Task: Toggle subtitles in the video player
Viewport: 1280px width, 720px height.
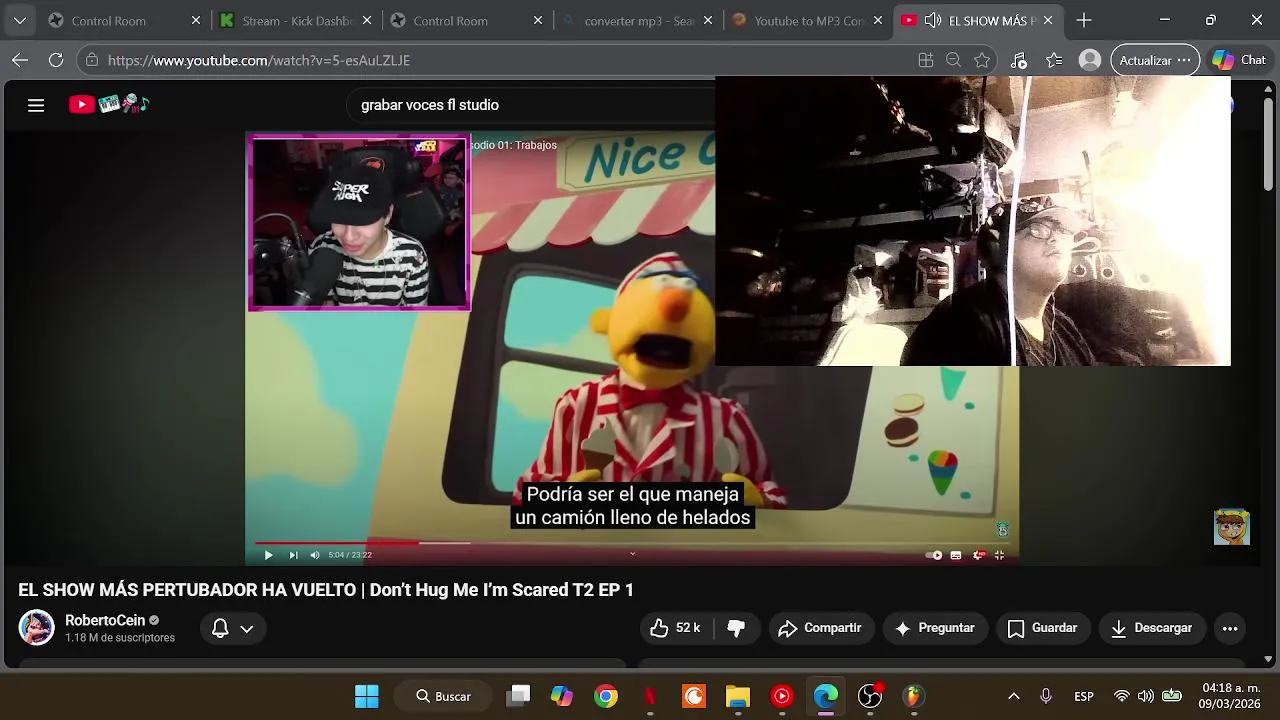Action: 956,555
